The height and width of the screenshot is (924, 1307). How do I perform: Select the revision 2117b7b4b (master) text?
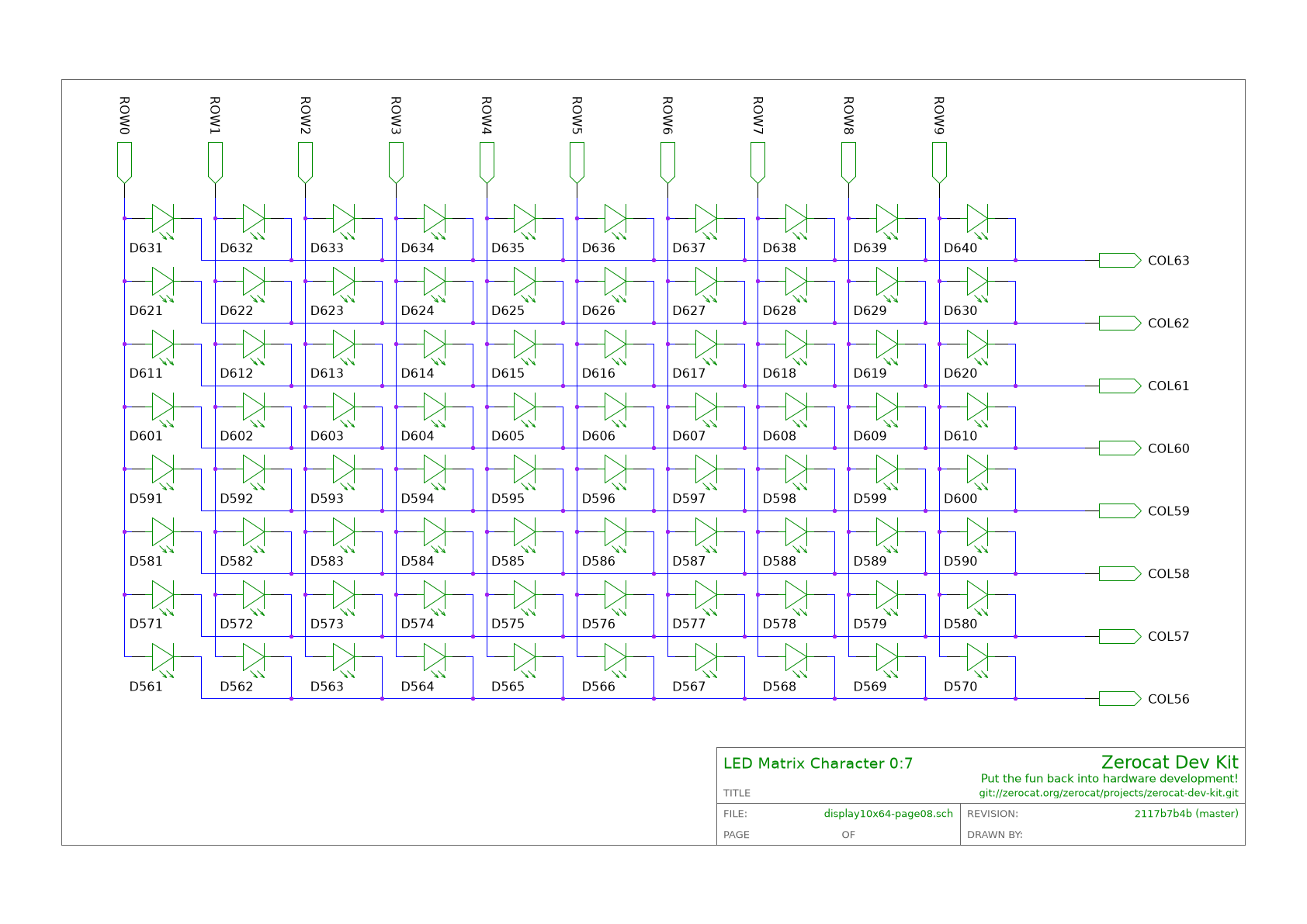[x=1186, y=814]
